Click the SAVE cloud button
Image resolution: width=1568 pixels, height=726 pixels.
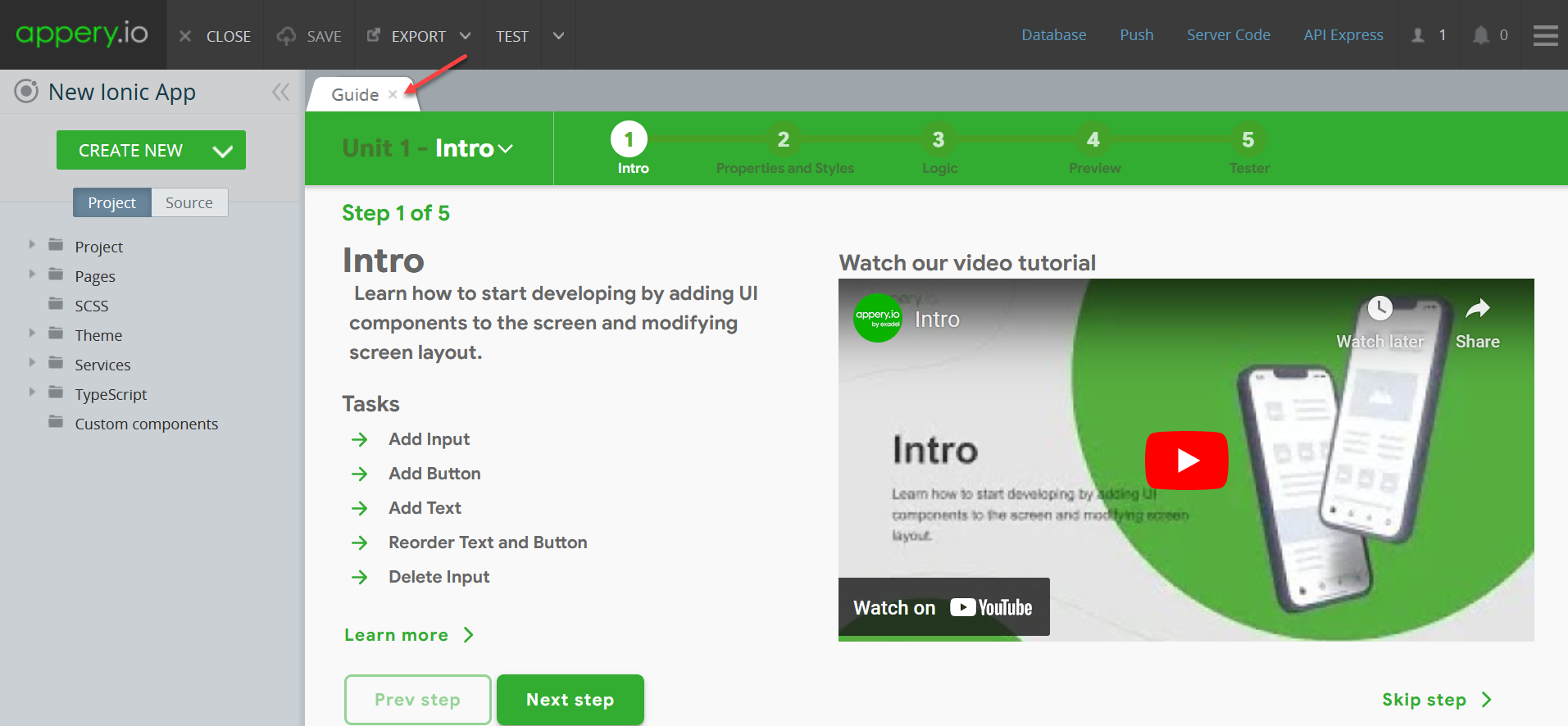click(309, 36)
